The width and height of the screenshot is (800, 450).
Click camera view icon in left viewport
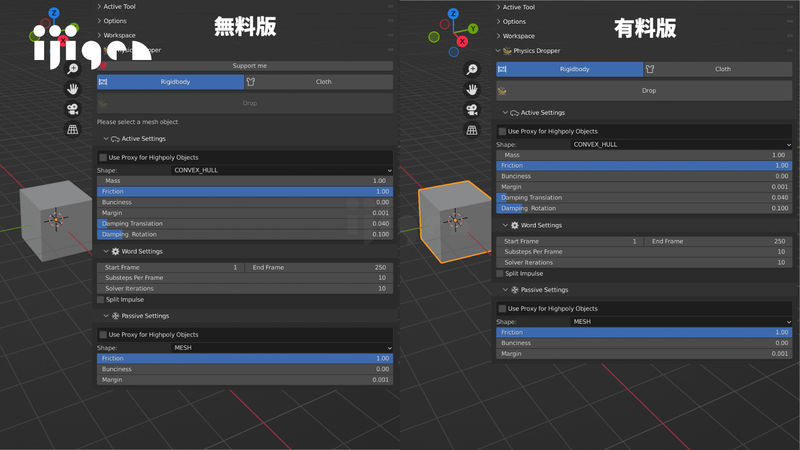click(x=72, y=109)
